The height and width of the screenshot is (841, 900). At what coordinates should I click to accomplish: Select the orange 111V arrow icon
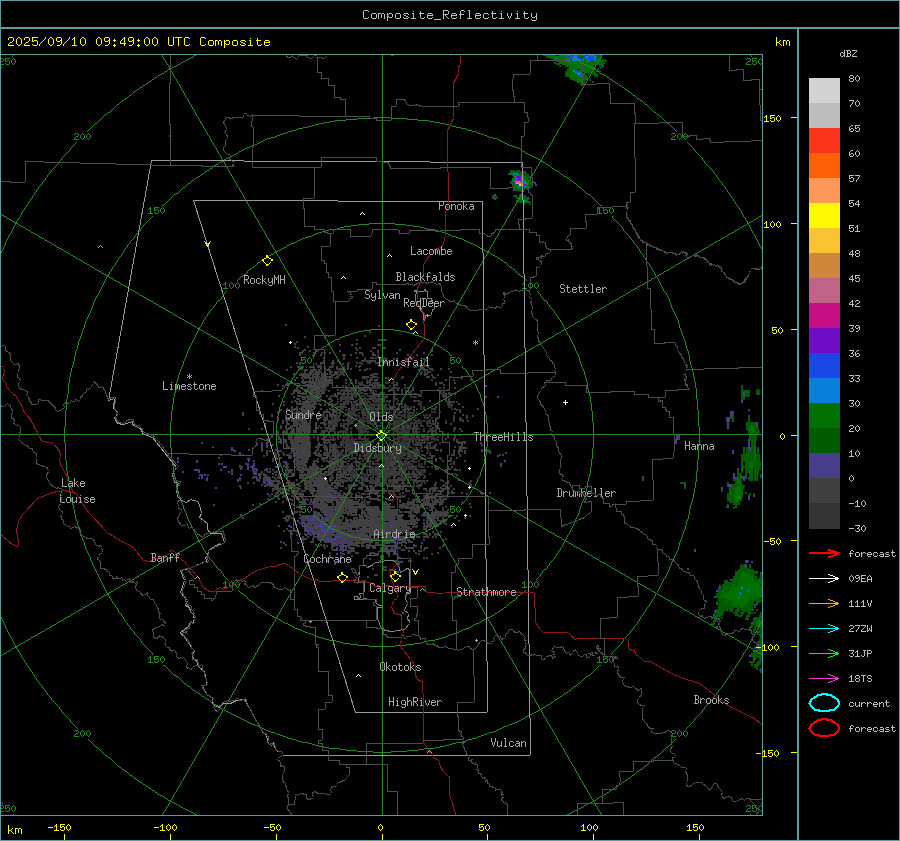click(x=824, y=603)
